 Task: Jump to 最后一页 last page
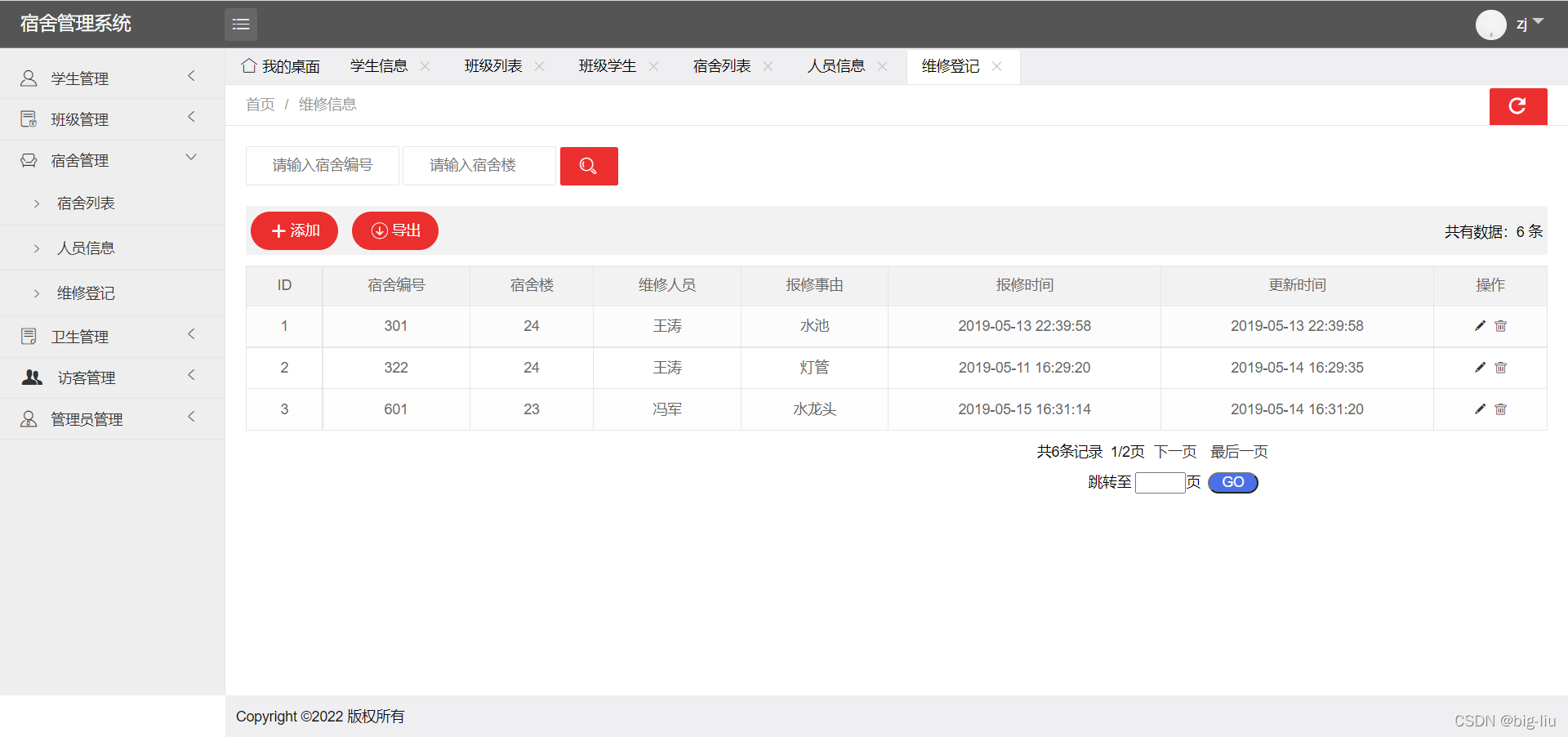(1239, 452)
